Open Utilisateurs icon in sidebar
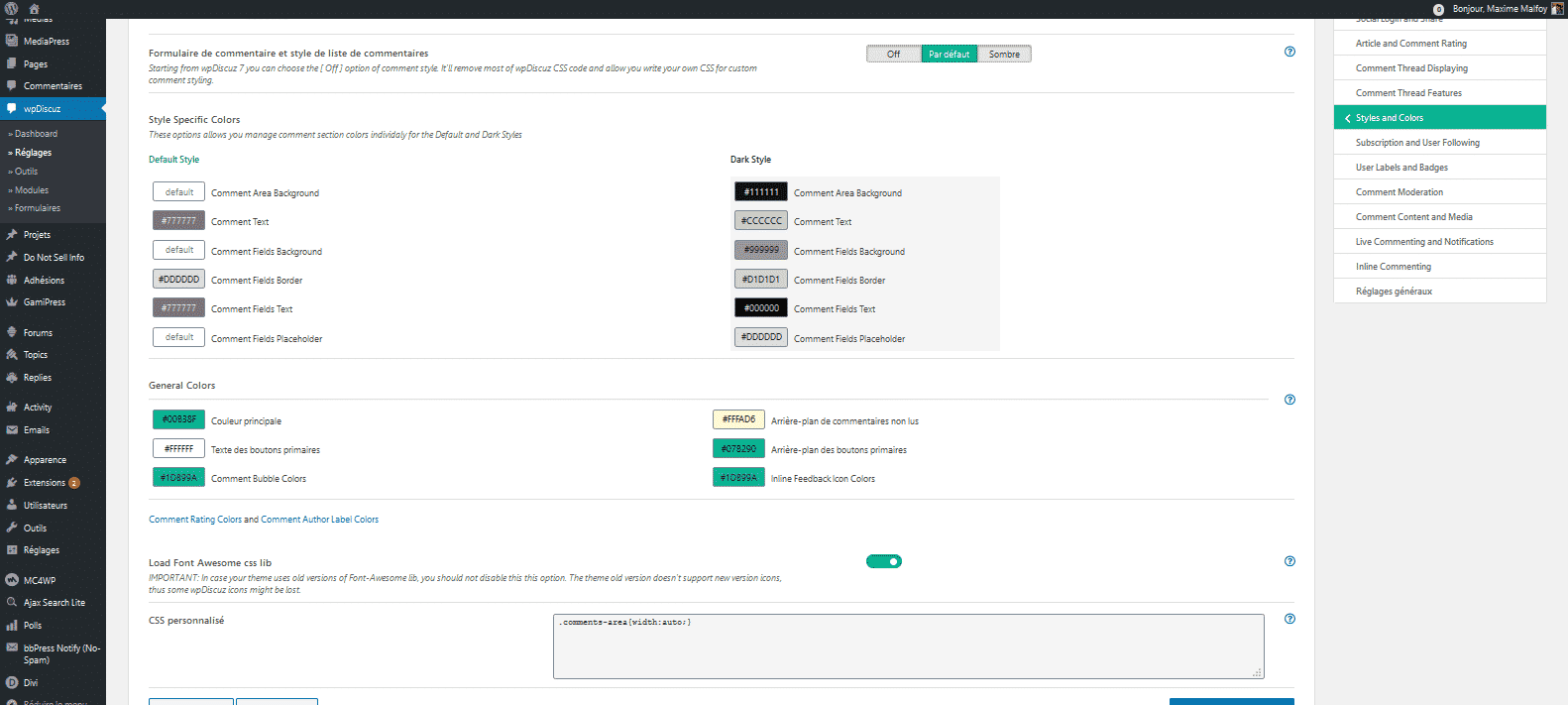Image resolution: width=1568 pixels, height=705 pixels. 12,505
